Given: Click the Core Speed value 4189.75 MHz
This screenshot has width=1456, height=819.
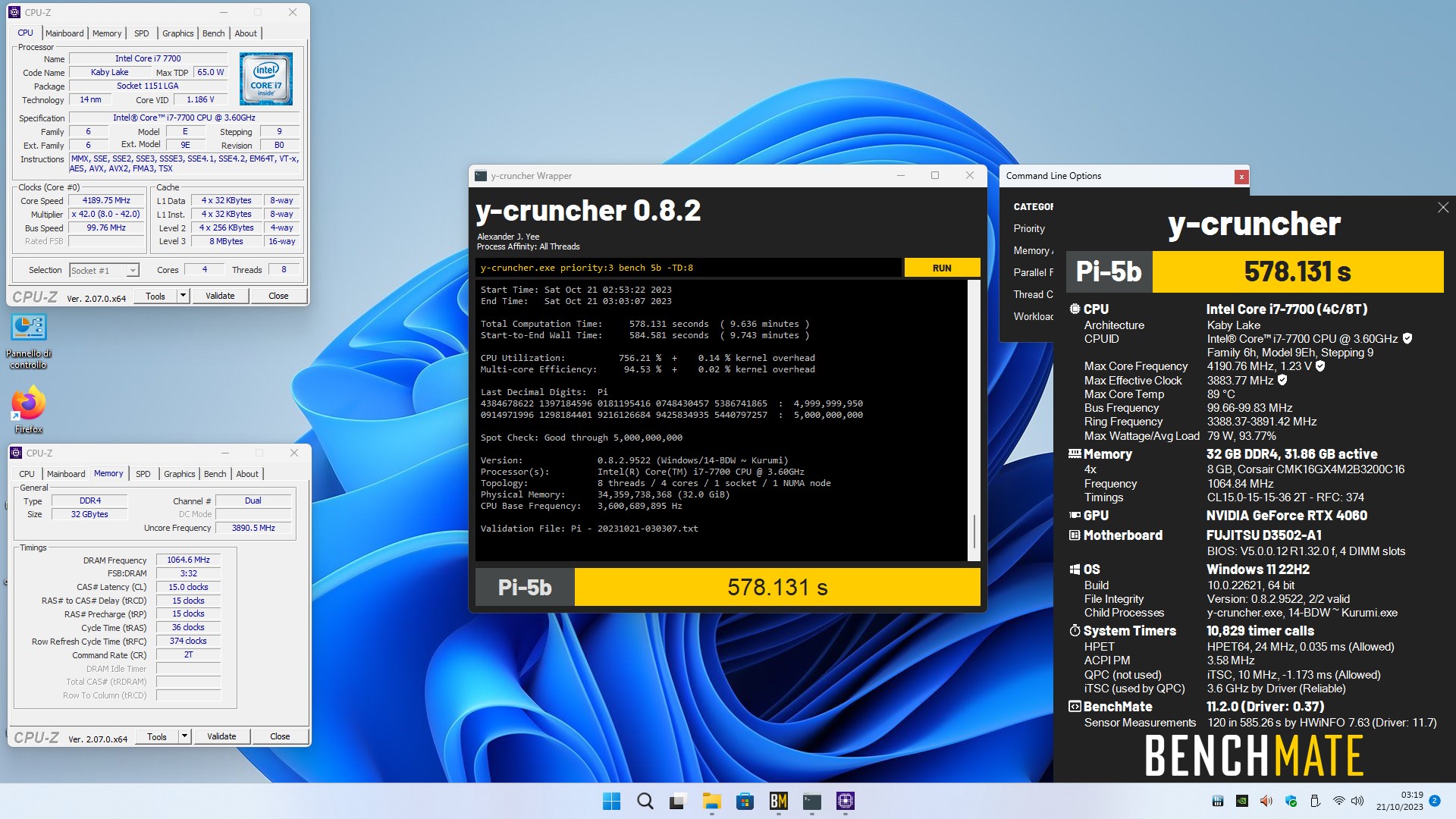Looking at the screenshot, I should point(106,201).
